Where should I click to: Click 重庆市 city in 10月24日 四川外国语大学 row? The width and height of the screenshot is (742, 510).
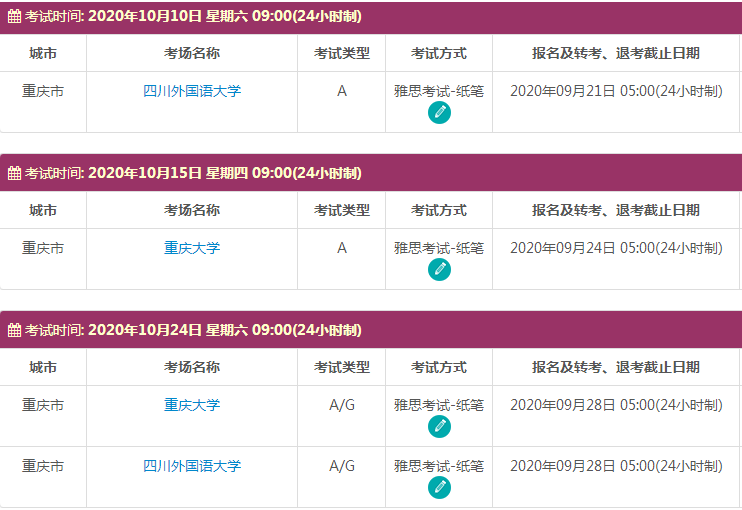click(x=43, y=466)
